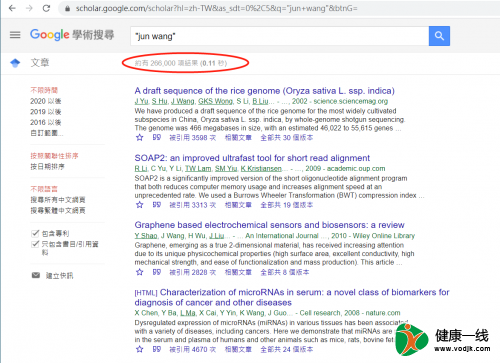
Task: Open 全部共 24 個版本 link
Action: pyautogui.click(x=287, y=349)
